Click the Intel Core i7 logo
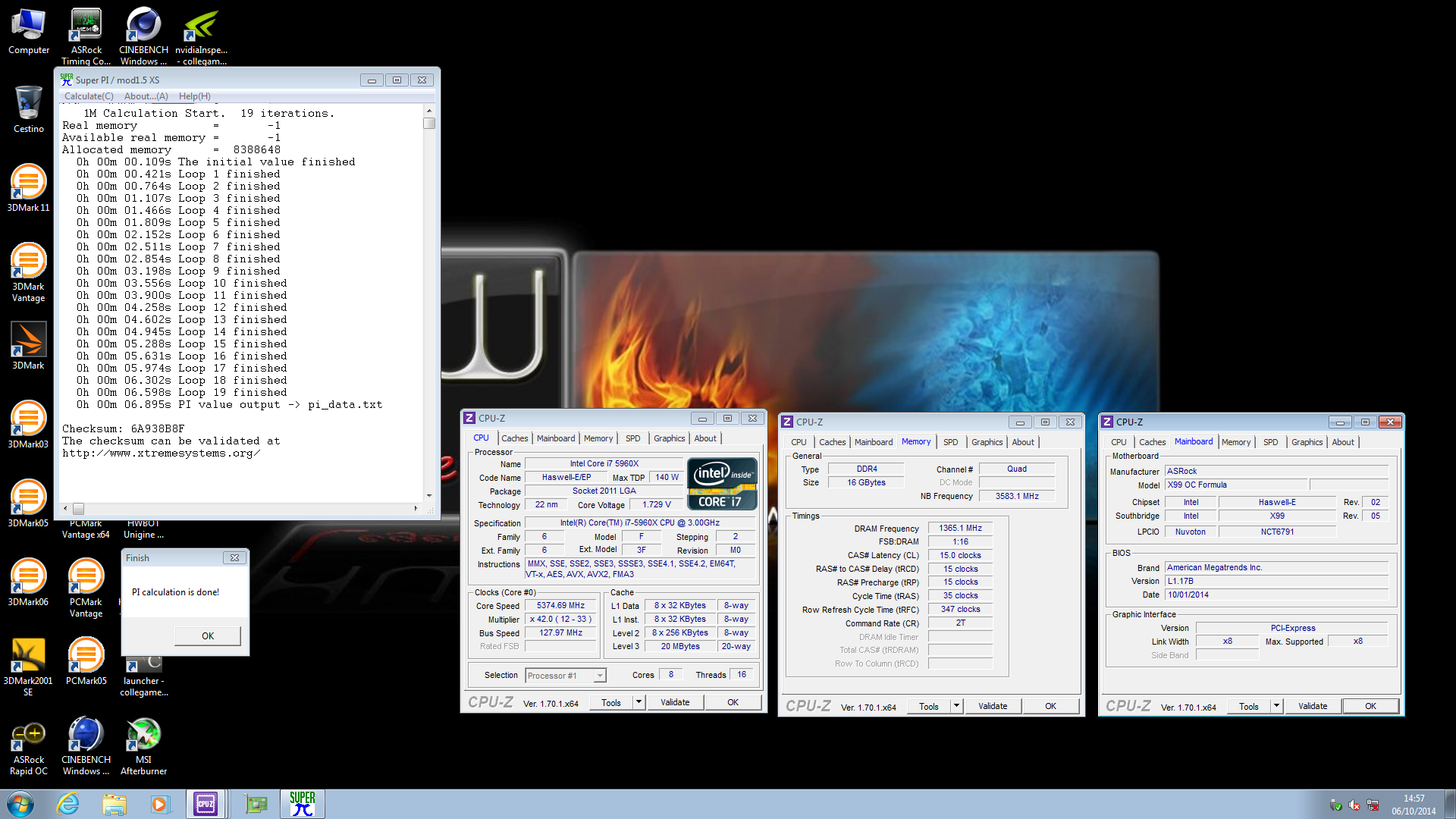The height and width of the screenshot is (819, 1456). click(722, 483)
